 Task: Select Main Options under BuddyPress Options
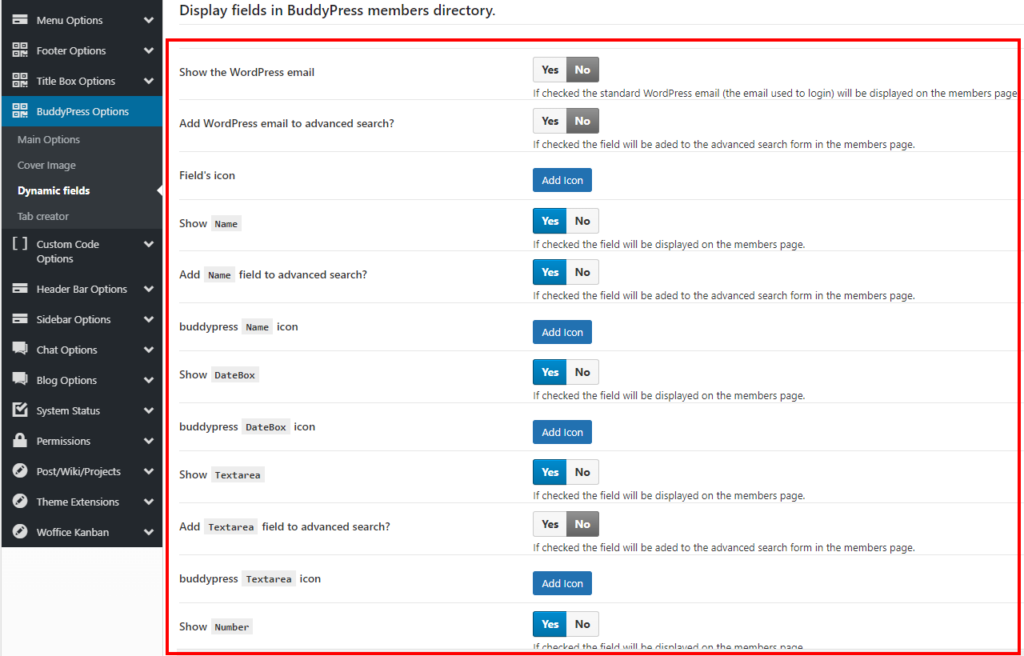[48, 140]
